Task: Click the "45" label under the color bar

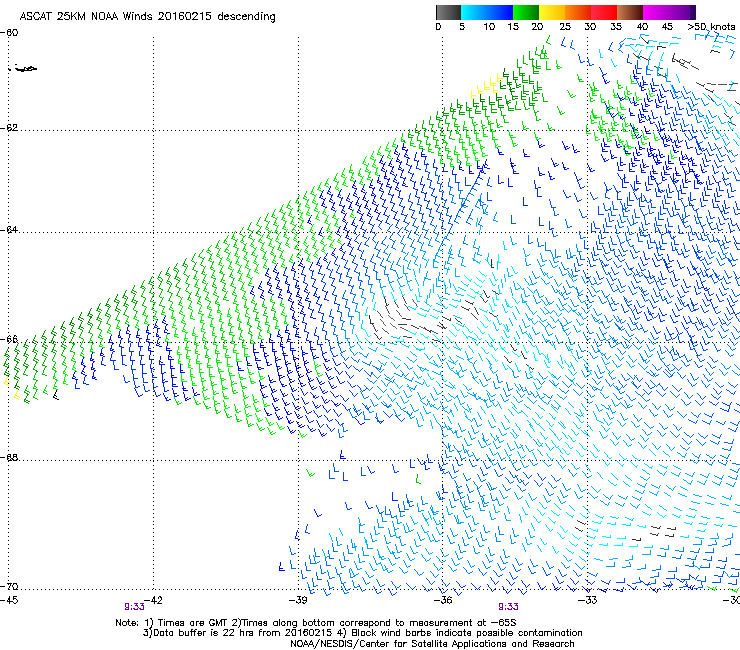Action: point(667,27)
